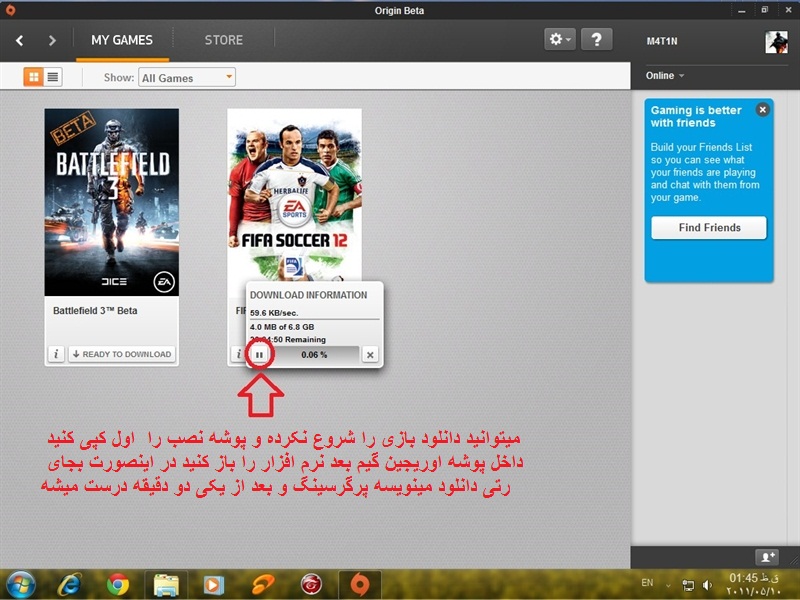Open the add friend icon
Viewport: 800px width, 600px height.
coord(765,556)
